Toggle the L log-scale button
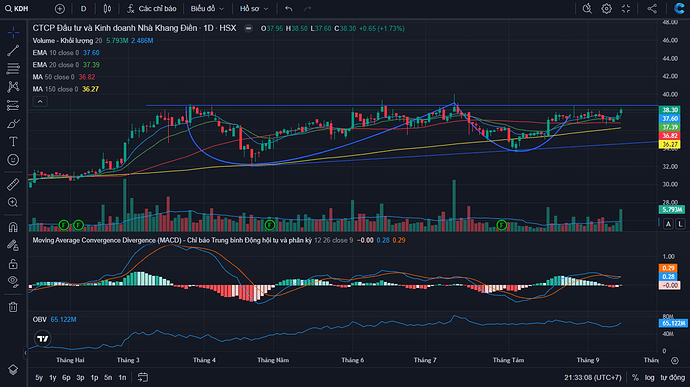 tap(680, 224)
